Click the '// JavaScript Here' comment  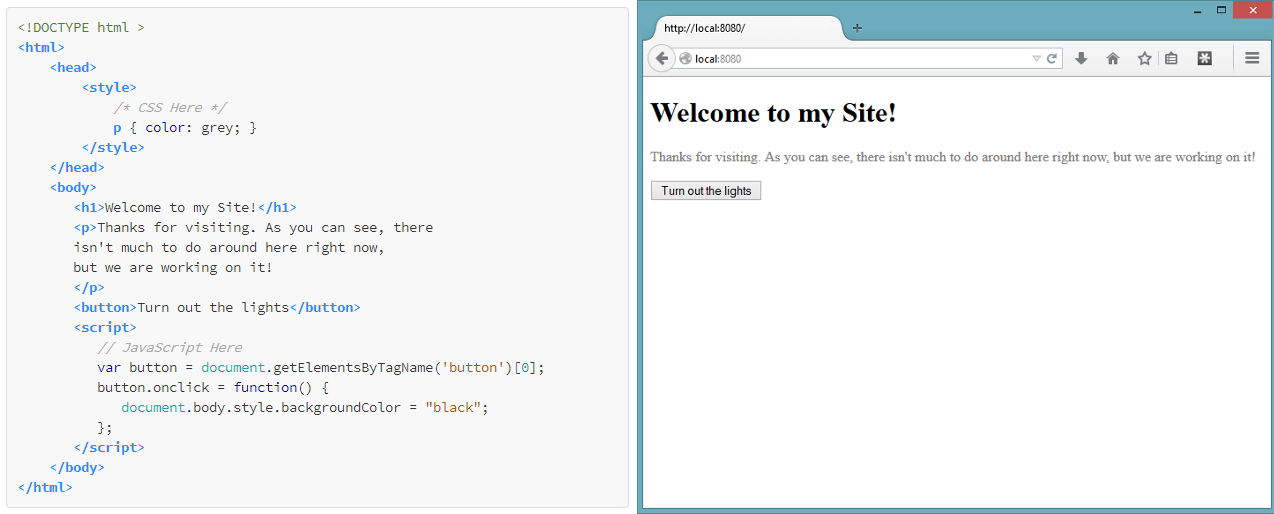tap(169, 348)
